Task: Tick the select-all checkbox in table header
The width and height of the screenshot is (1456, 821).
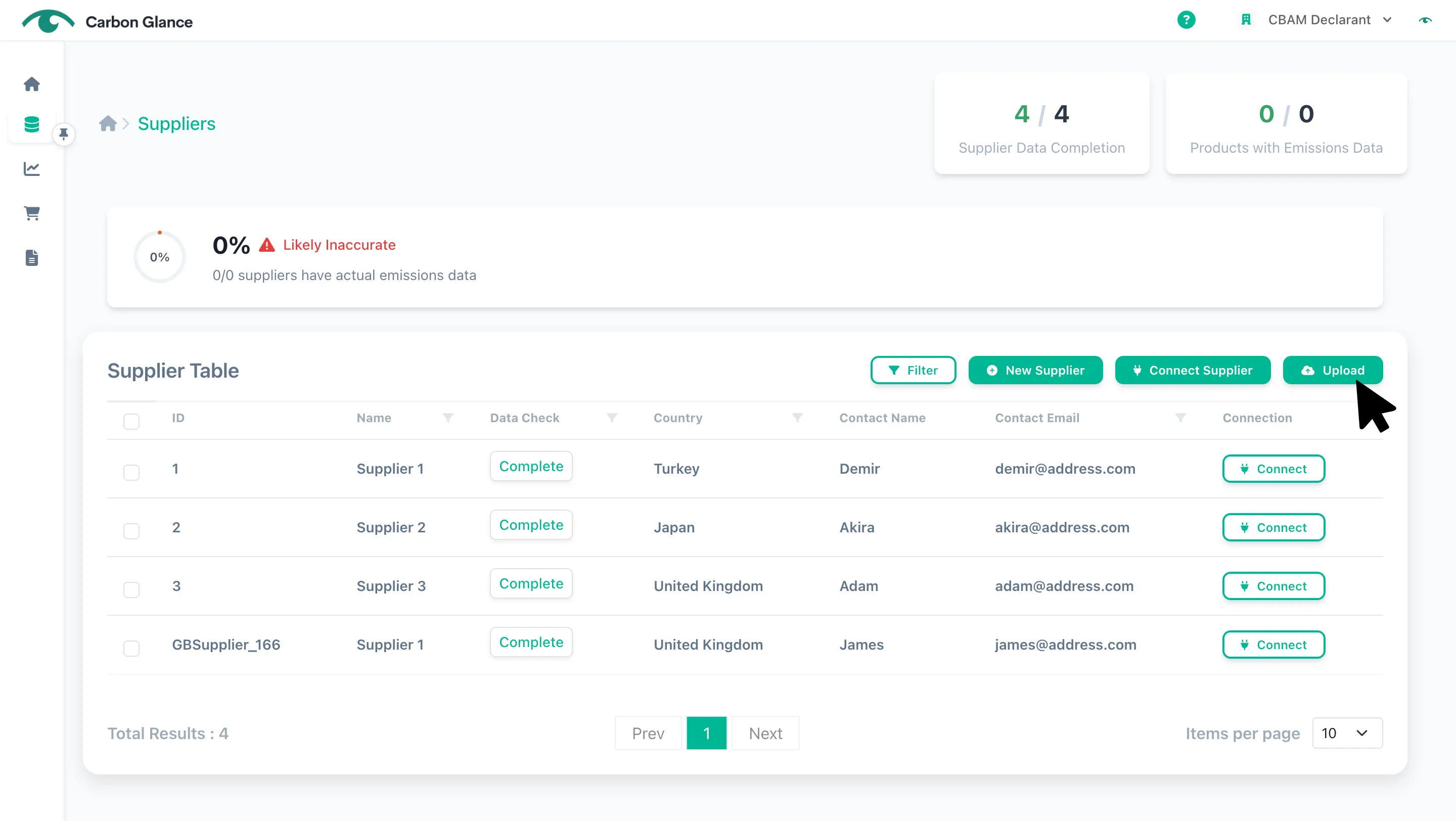Action: 131,421
